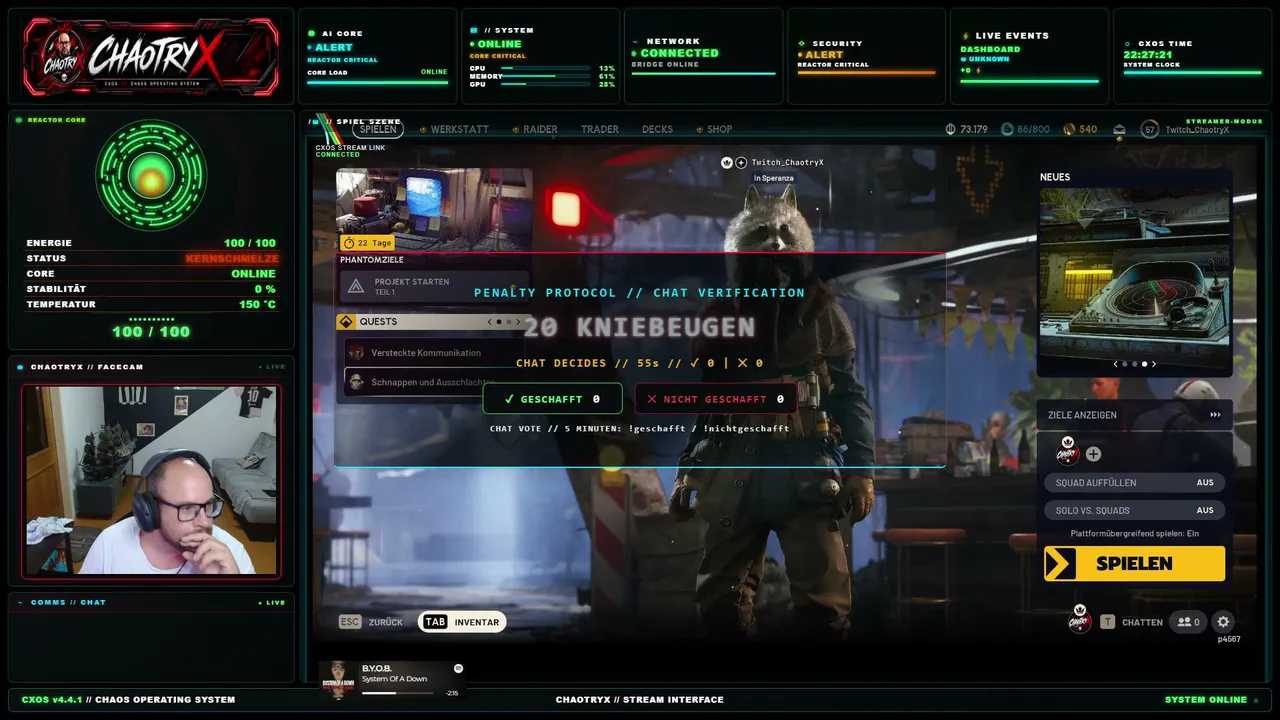This screenshot has width=1280, height=720.
Task: Click the Live Events Dashboard label
Action: click(x=990, y=49)
